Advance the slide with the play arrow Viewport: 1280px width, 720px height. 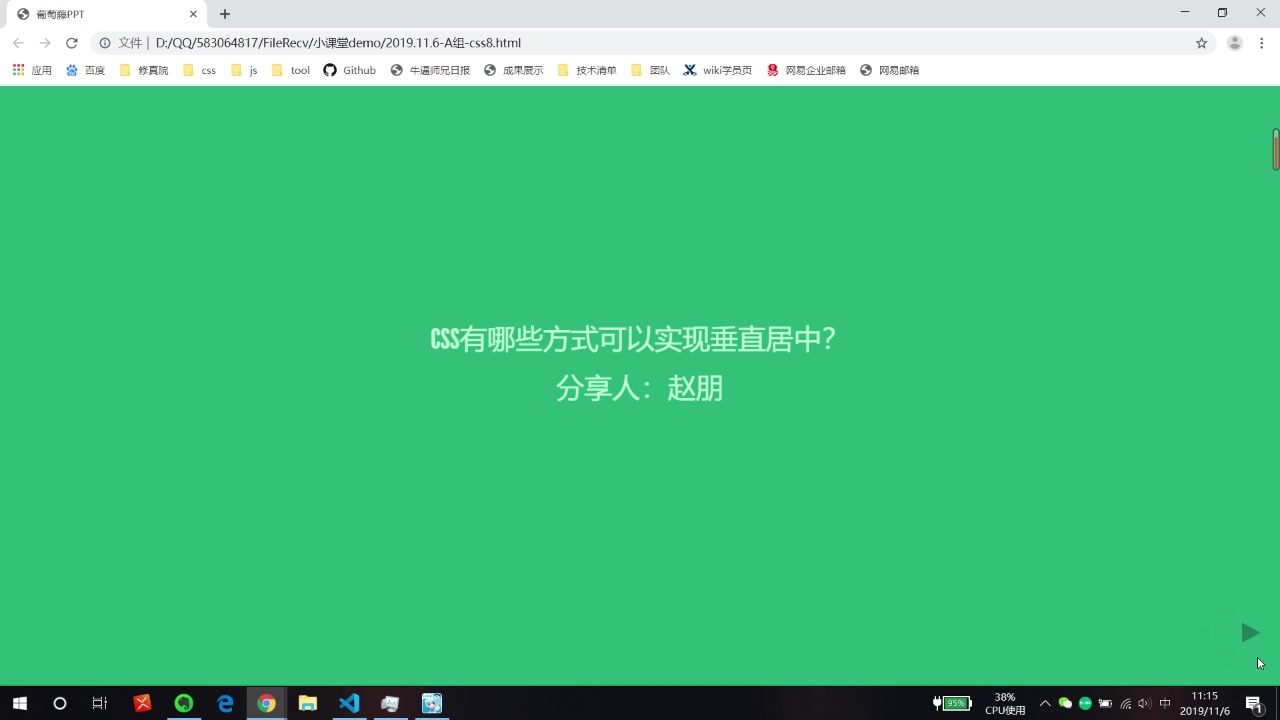pyautogui.click(x=1250, y=632)
